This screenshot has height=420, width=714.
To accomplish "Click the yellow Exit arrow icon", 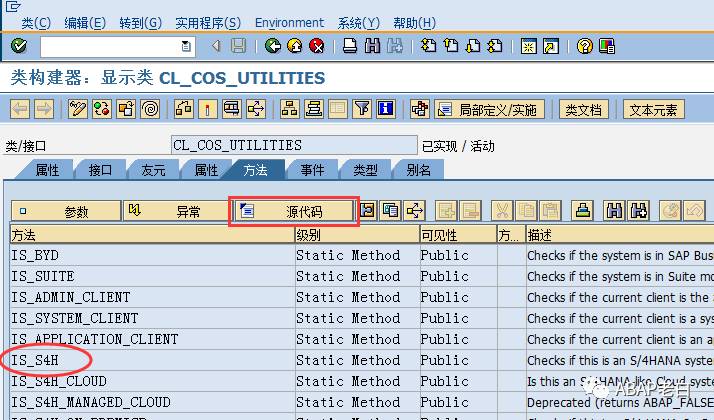I will [295, 46].
